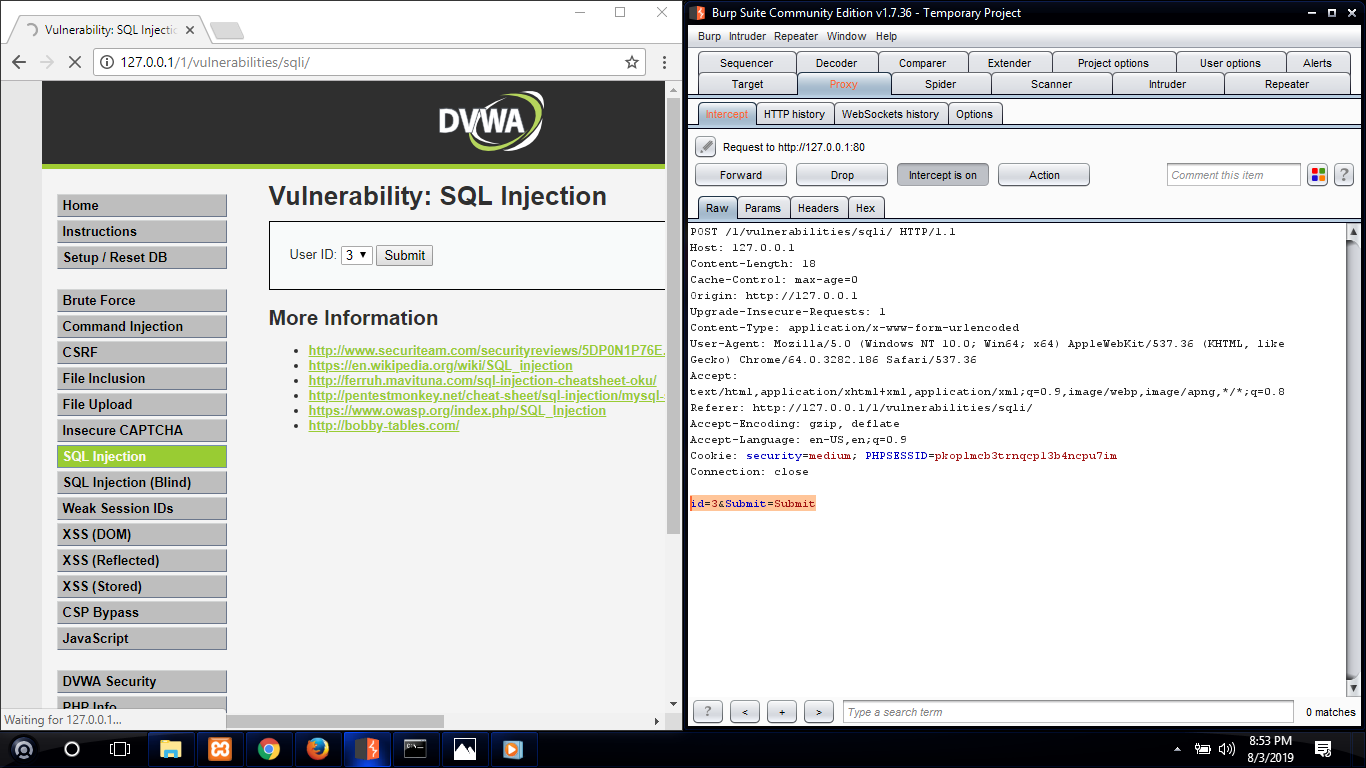Open the Chrome three-dot menu
Viewport: 1366px width, 768px height.
click(664, 62)
